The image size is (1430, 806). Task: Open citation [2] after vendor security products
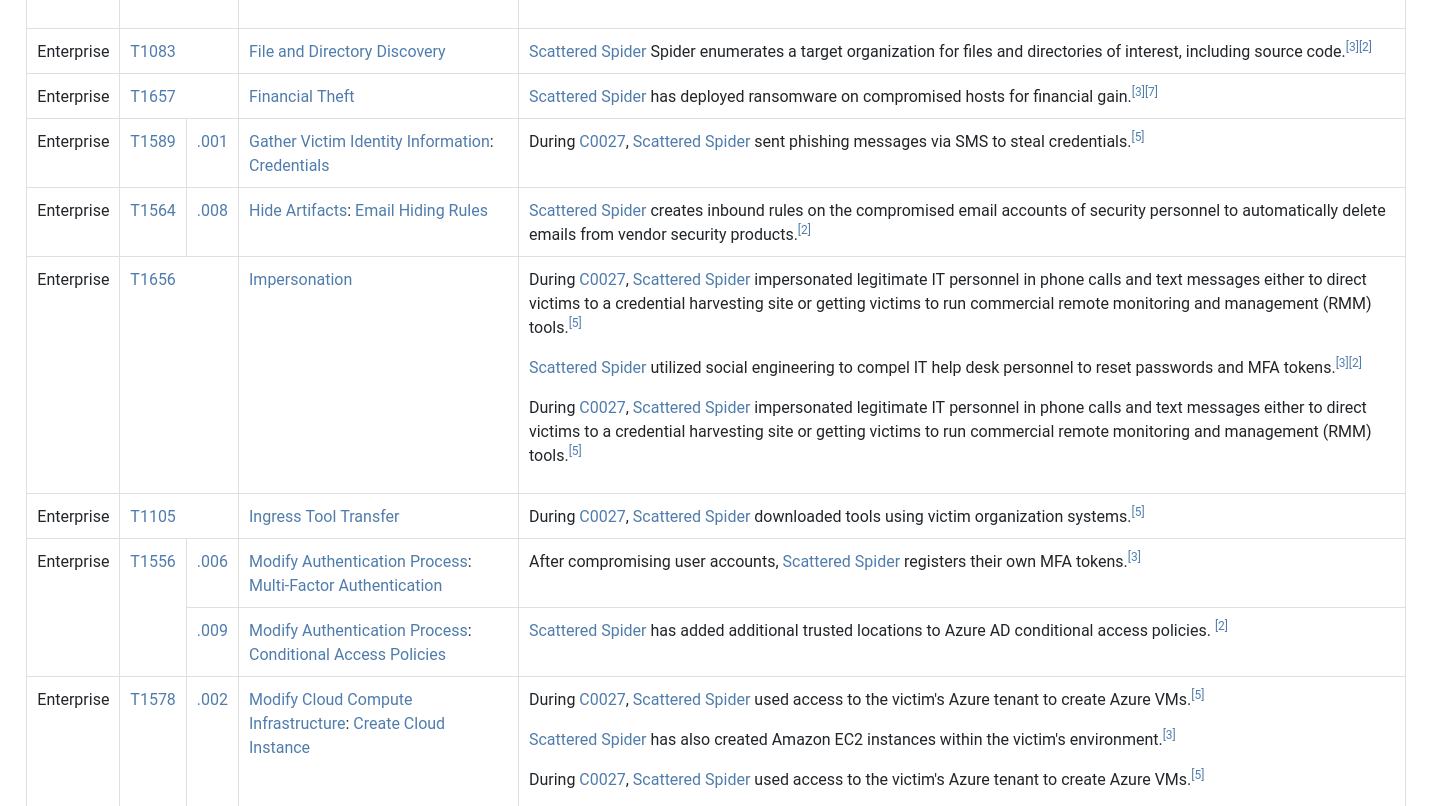pos(804,230)
